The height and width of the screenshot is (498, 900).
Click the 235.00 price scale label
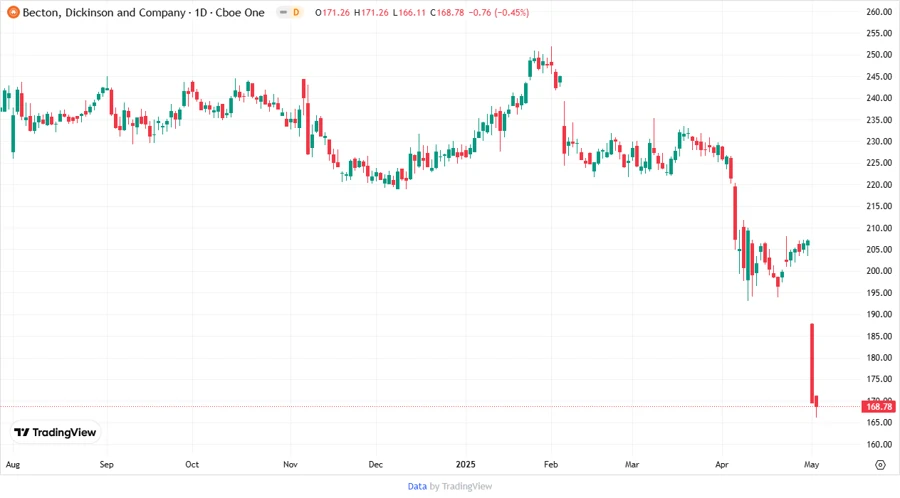[879, 120]
